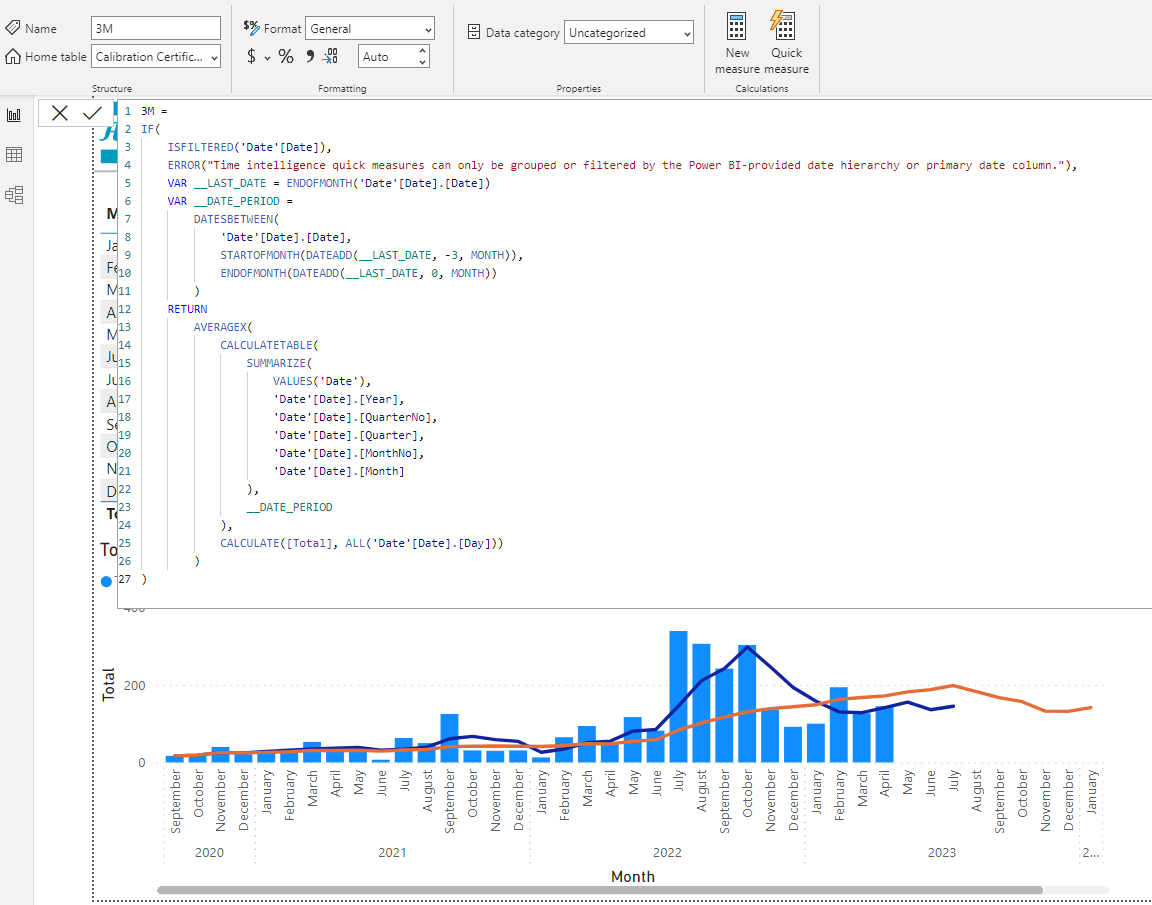This screenshot has width=1152, height=905.
Task: Apply currency format with the dollar icon
Action: coord(251,56)
